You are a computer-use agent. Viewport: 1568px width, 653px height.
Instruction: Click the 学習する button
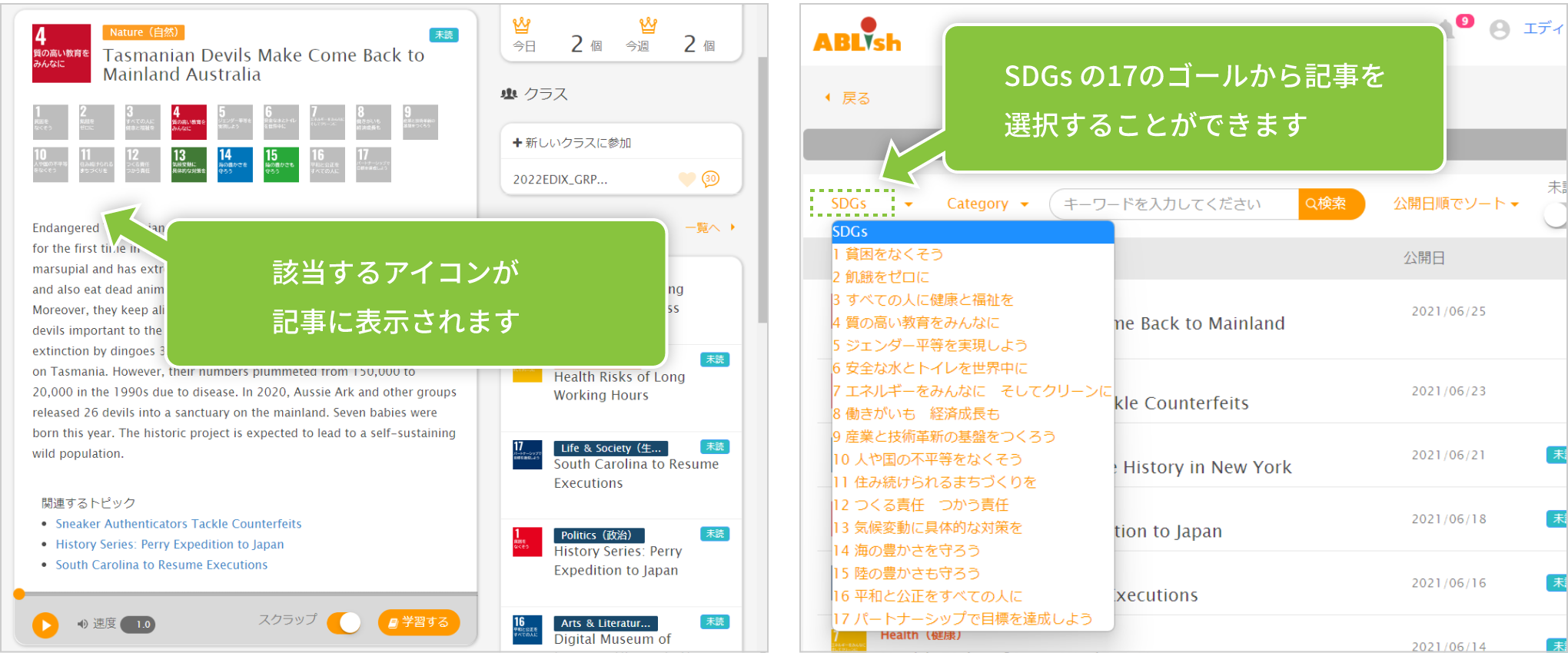pos(419,622)
